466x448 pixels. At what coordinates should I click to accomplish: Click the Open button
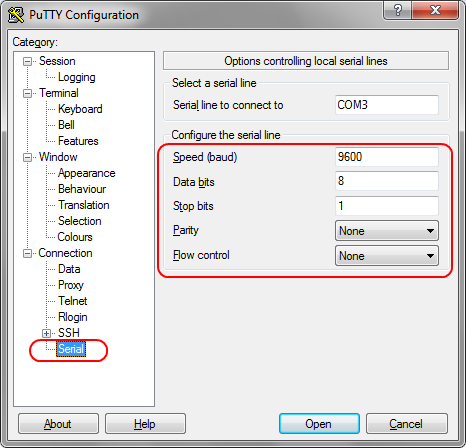tap(319, 424)
